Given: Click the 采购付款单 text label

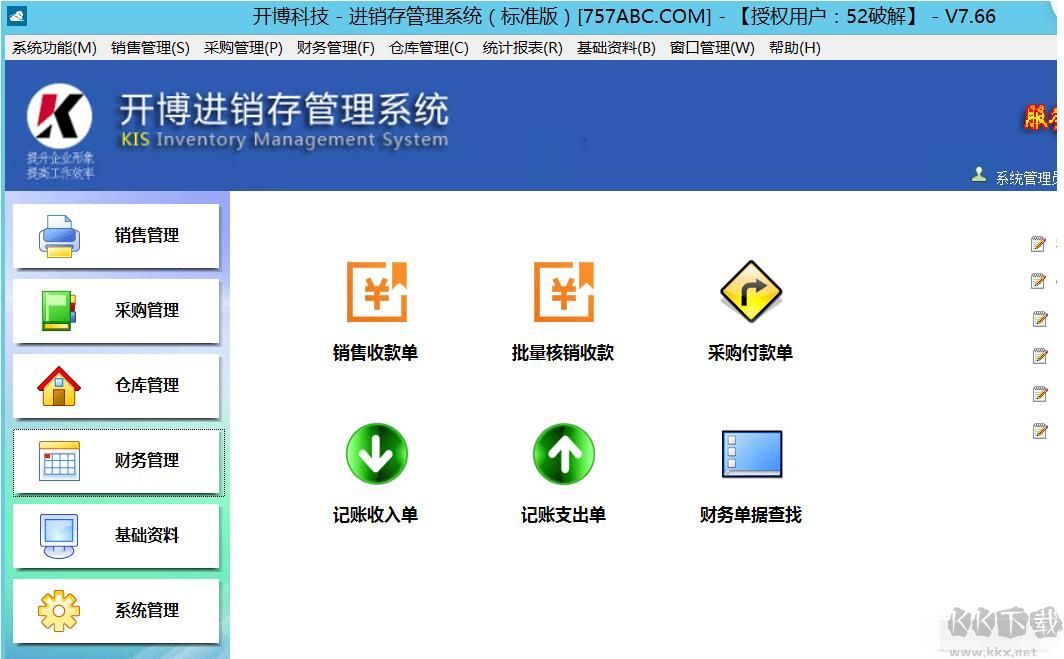Looking at the screenshot, I should [x=750, y=353].
